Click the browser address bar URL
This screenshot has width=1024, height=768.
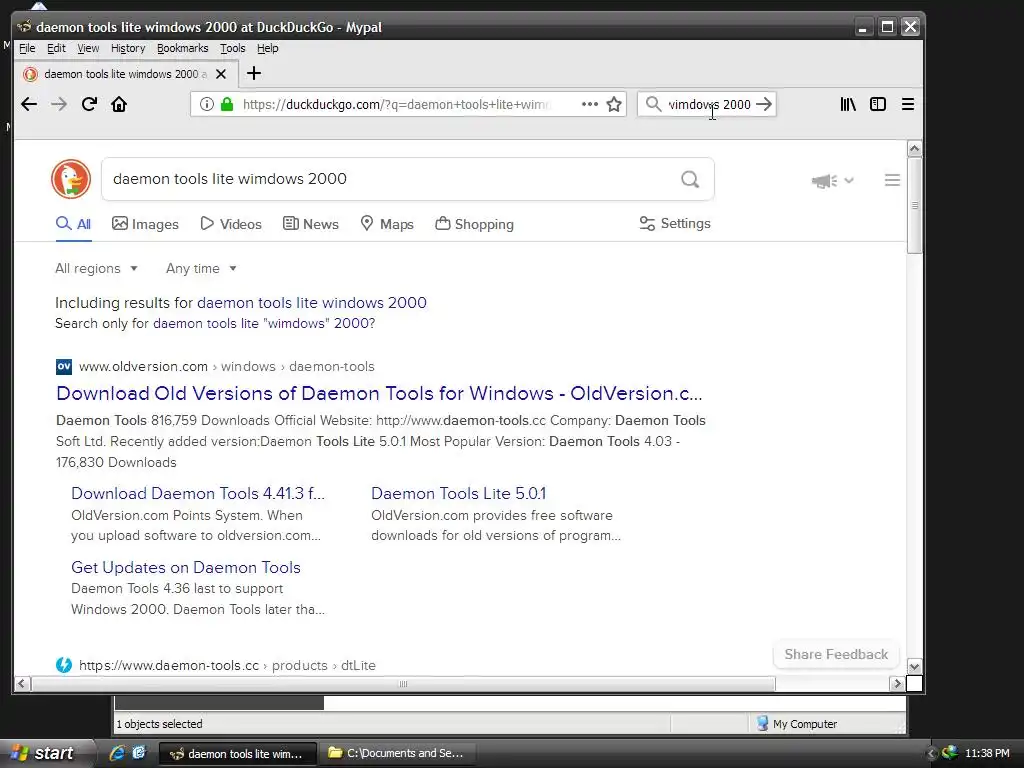397,104
